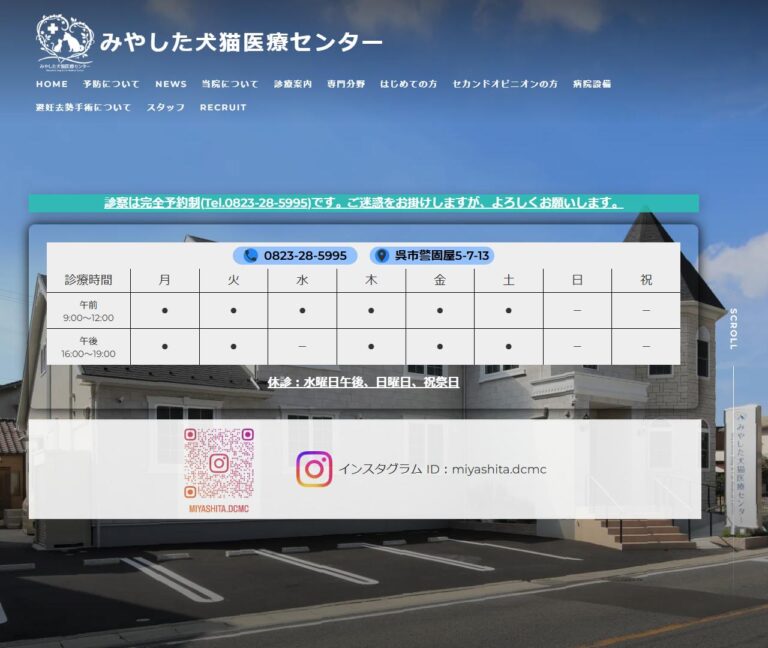Go to the スタッフ page
This screenshot has height=648, width=768.
pos(166,107)
